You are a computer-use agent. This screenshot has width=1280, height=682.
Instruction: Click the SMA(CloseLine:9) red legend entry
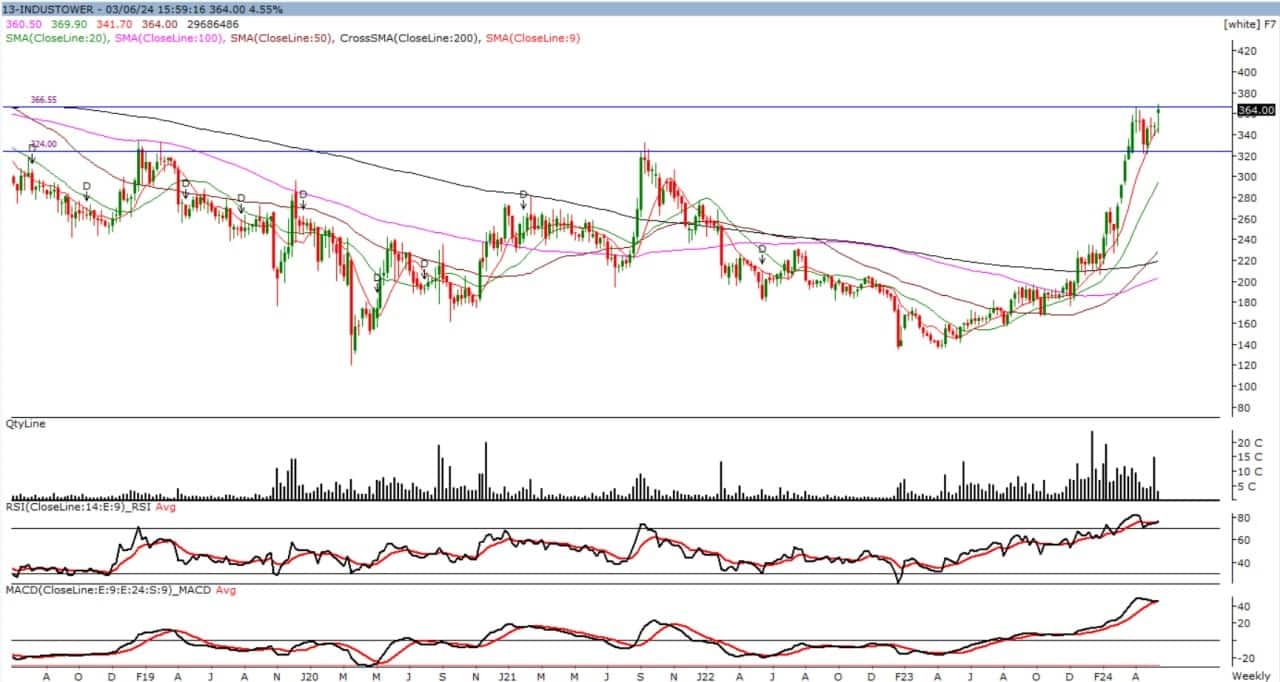[533, 38]
